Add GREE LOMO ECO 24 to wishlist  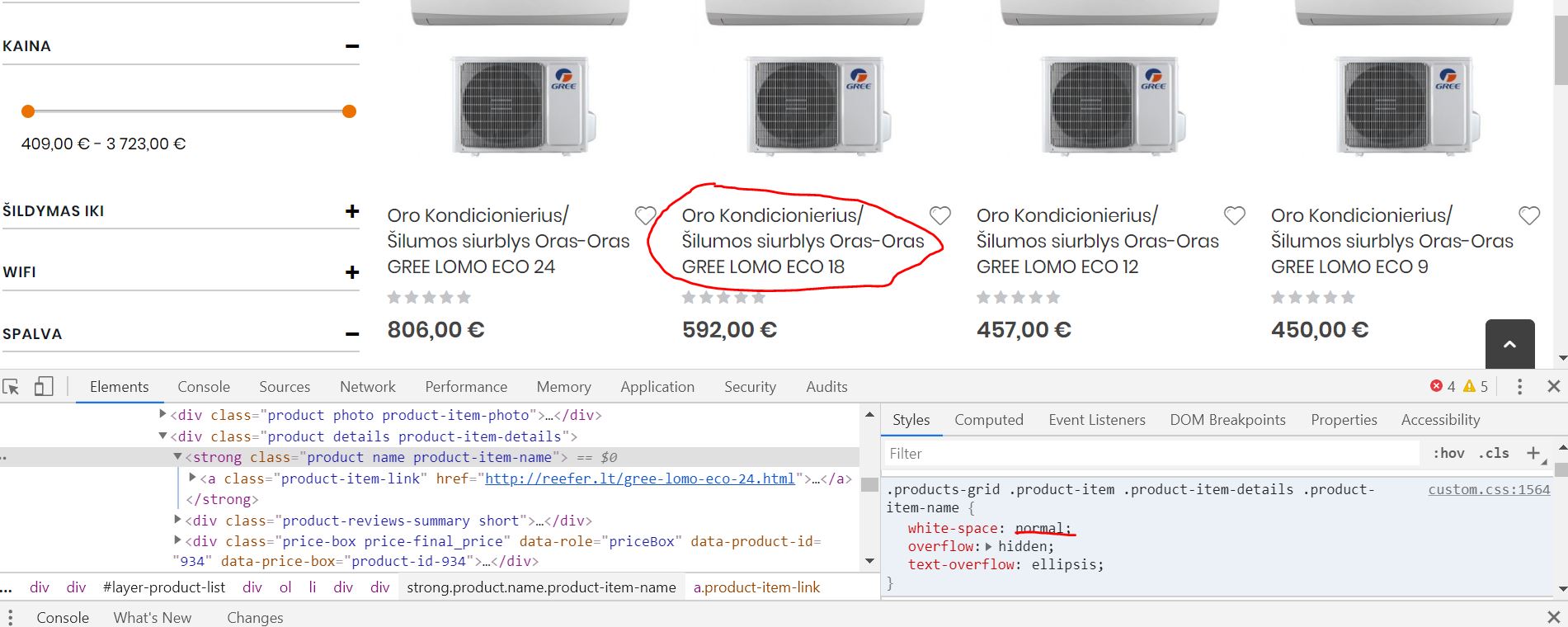pyautogui.click(x=645, y=215)
